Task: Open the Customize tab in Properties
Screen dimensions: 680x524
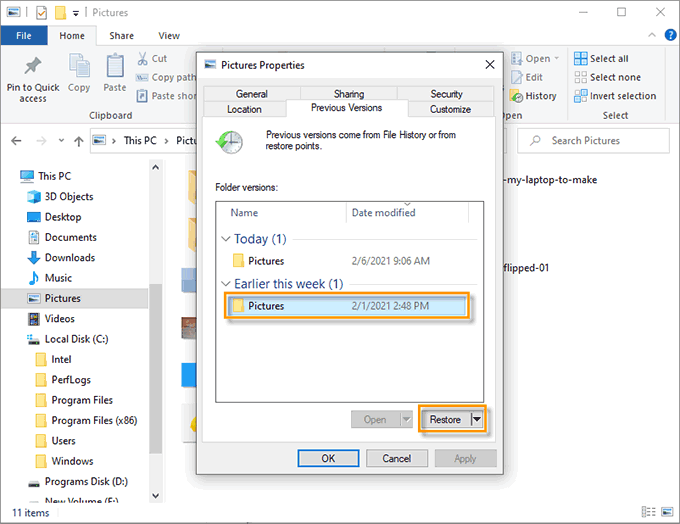Action: pos(450,109)
